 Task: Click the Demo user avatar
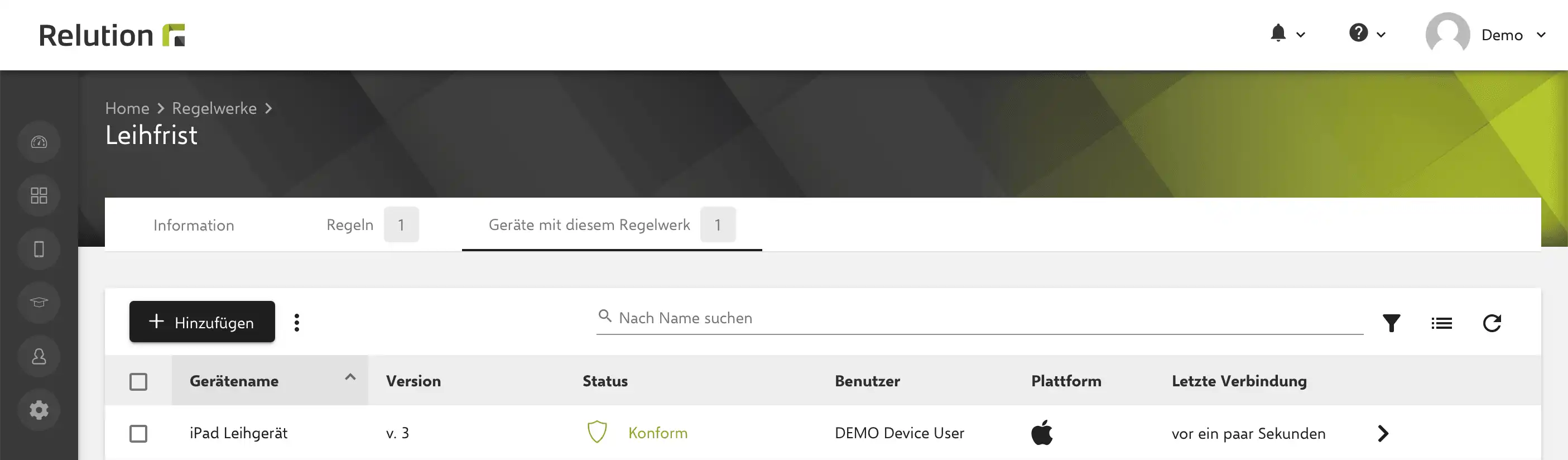1447,34
